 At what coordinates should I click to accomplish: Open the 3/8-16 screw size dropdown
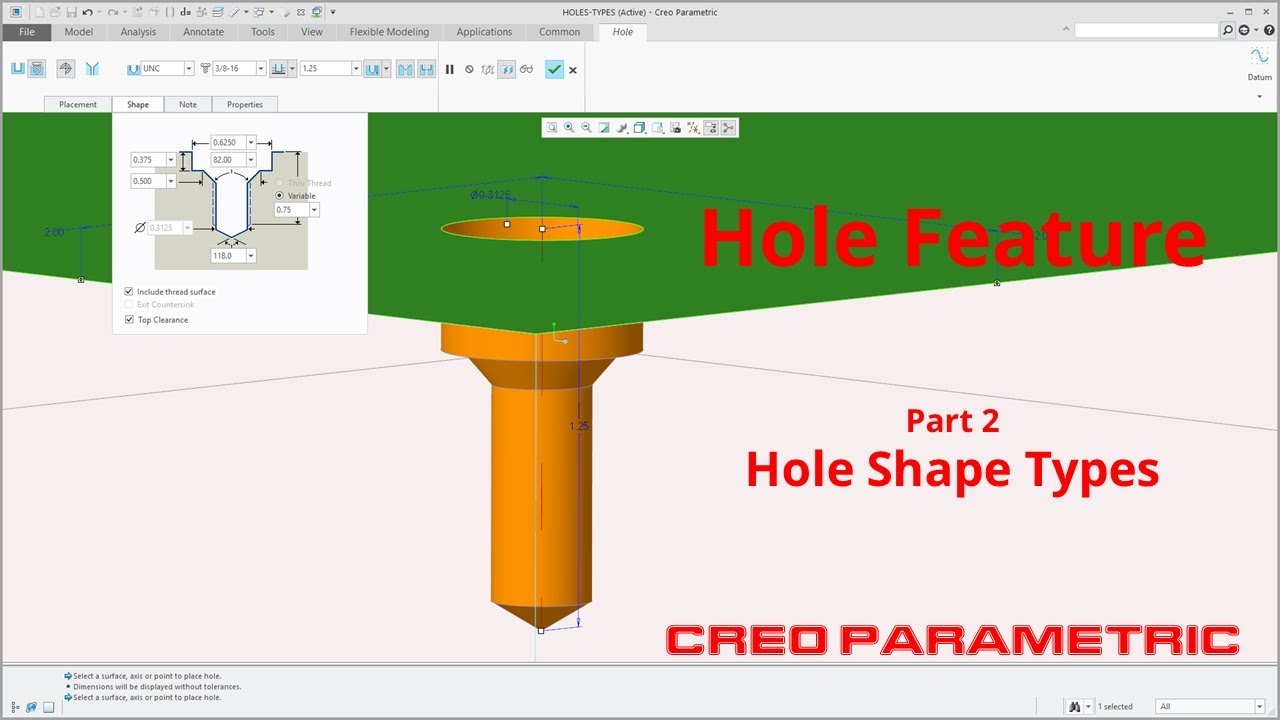[261, 69]
